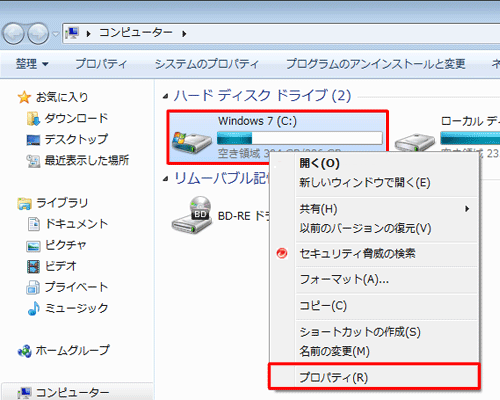This screenshot has height=400, width=500.
Task: Collapse the ハード ディスク ドライブ group
Action: (x=166, y=97)
